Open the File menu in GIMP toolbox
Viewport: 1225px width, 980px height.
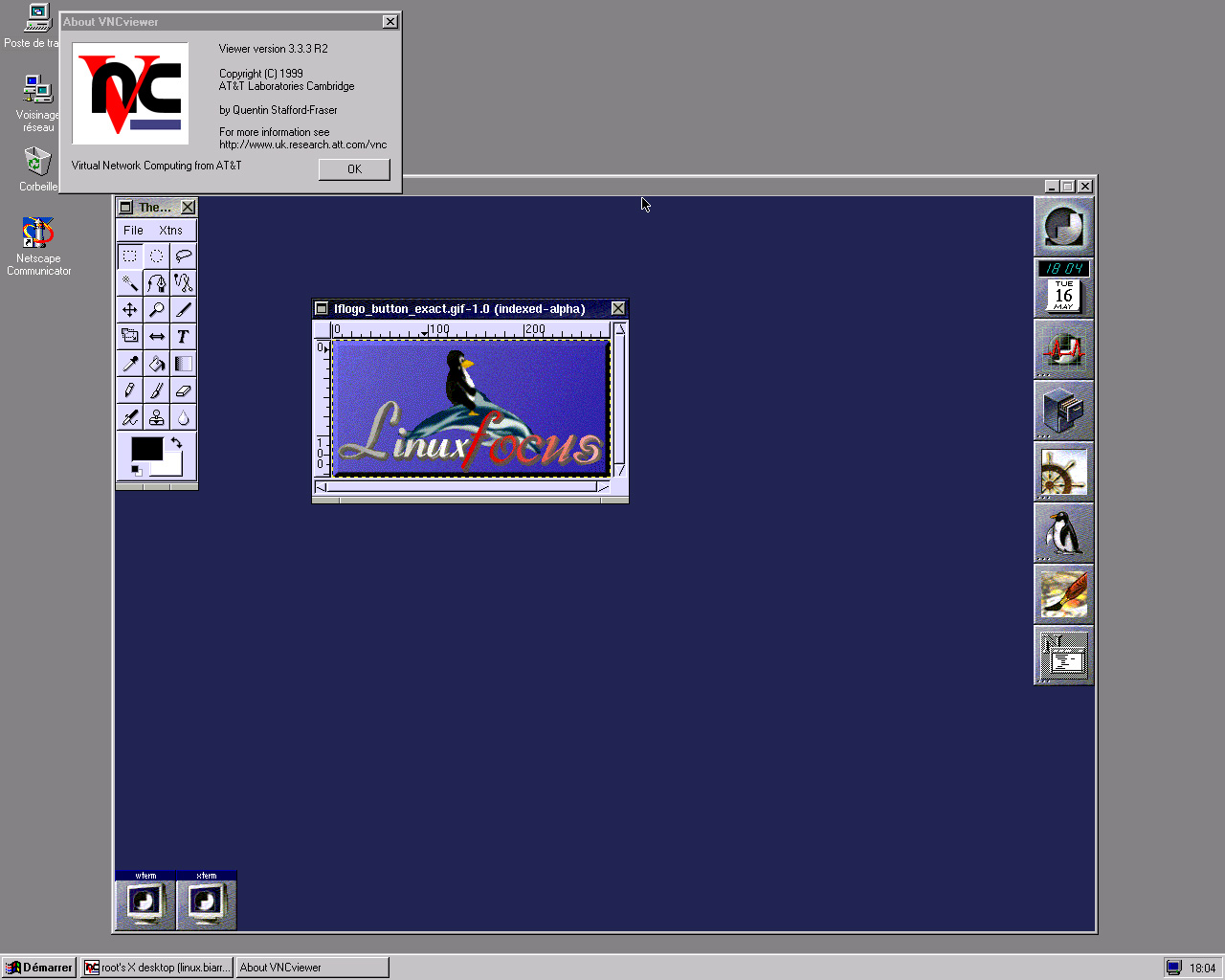133,231
